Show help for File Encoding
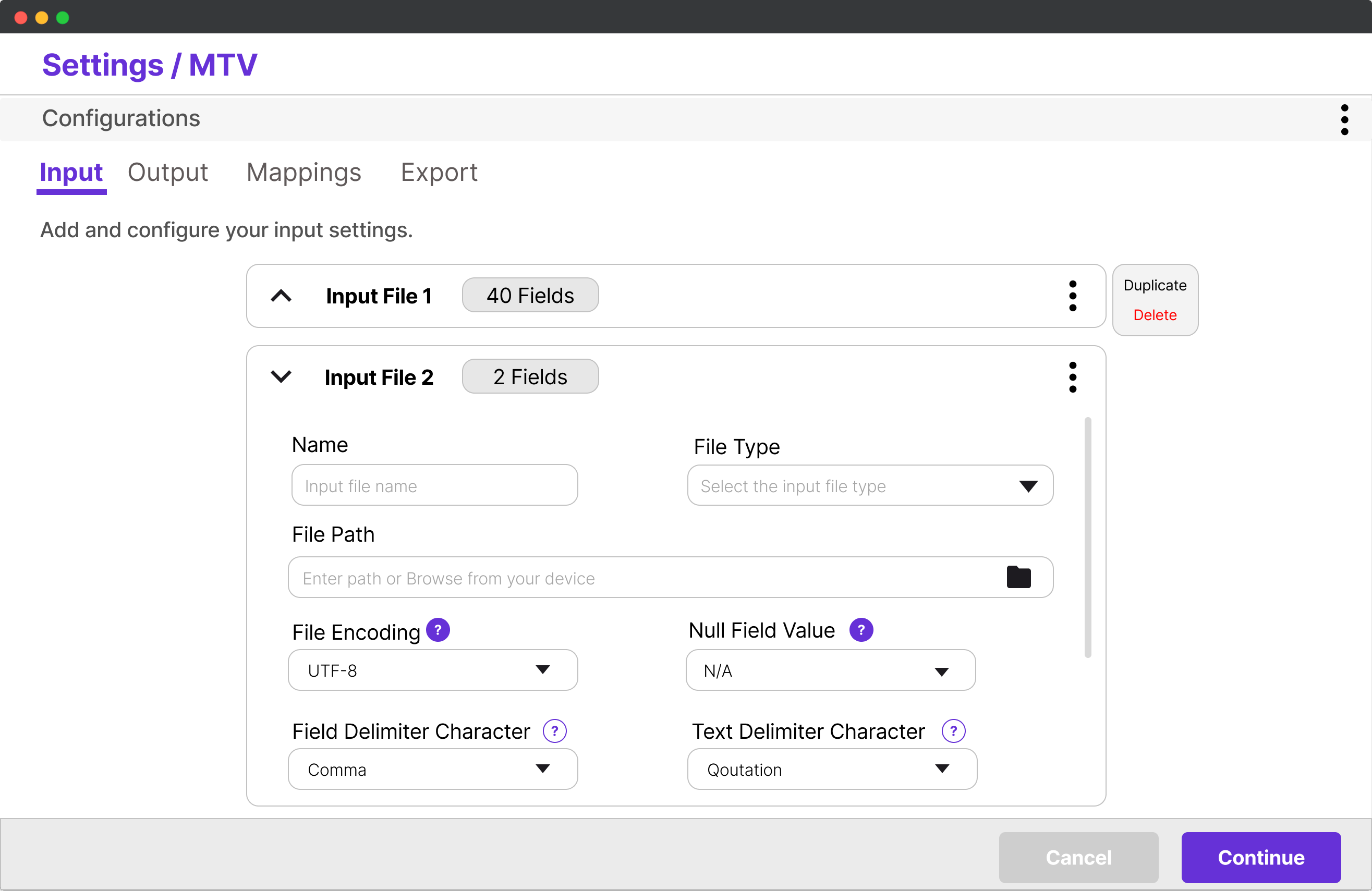The height and width of the screenshot is (891, 1372). pyautogui.click(x=438, y=630)
